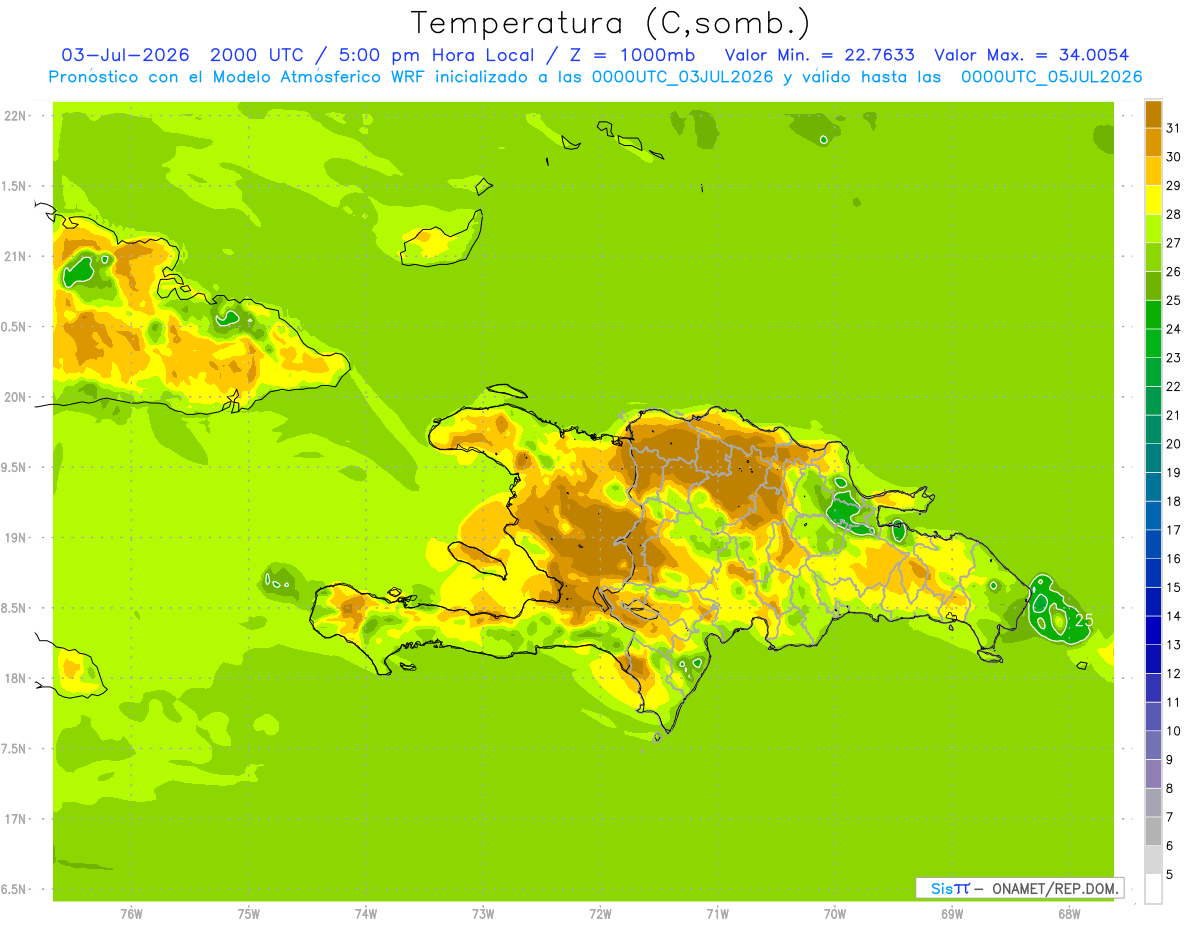Click the '72W' longitude label

point(600,913)
